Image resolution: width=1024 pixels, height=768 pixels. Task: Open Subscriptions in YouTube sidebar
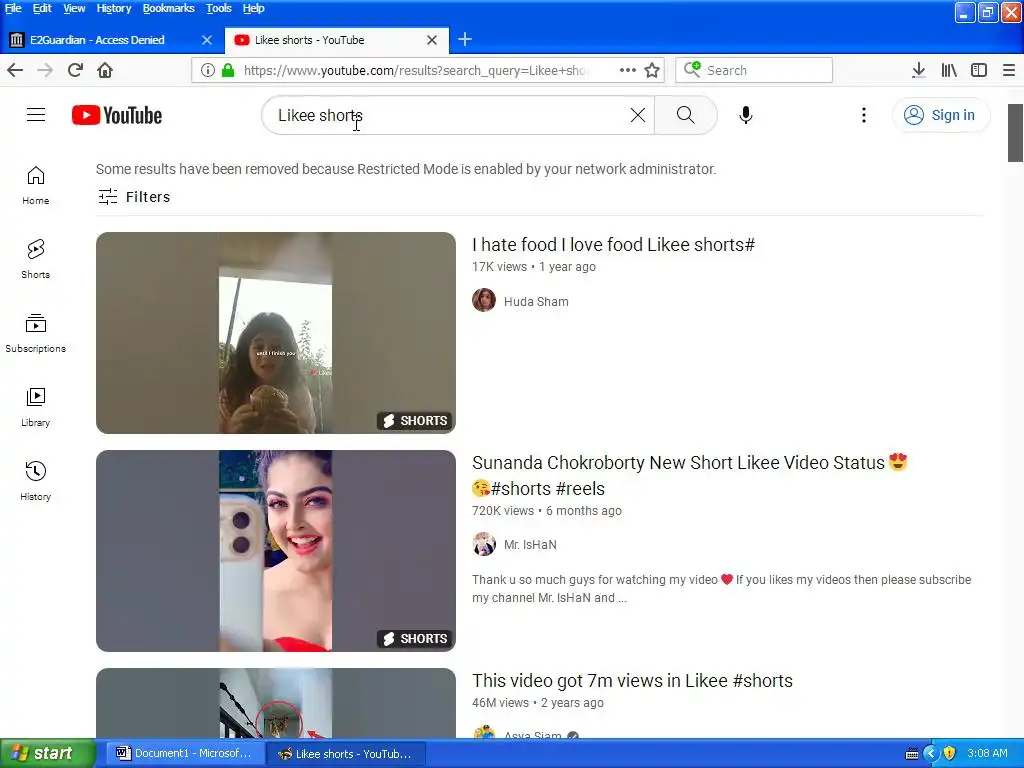click(36, 333)
